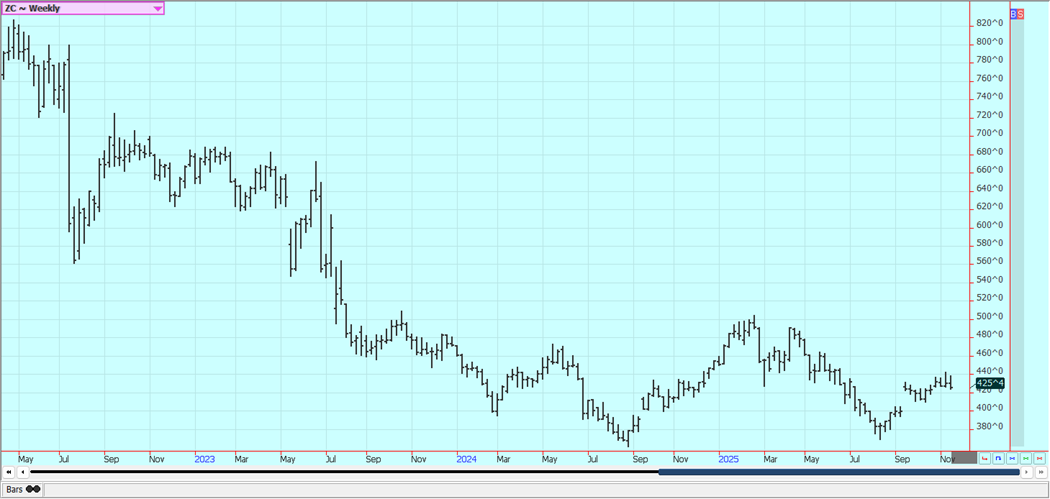Click the 500^0 level on price axis
Viewport: 1050px width, 499px height.
click(x=988, y=316)
